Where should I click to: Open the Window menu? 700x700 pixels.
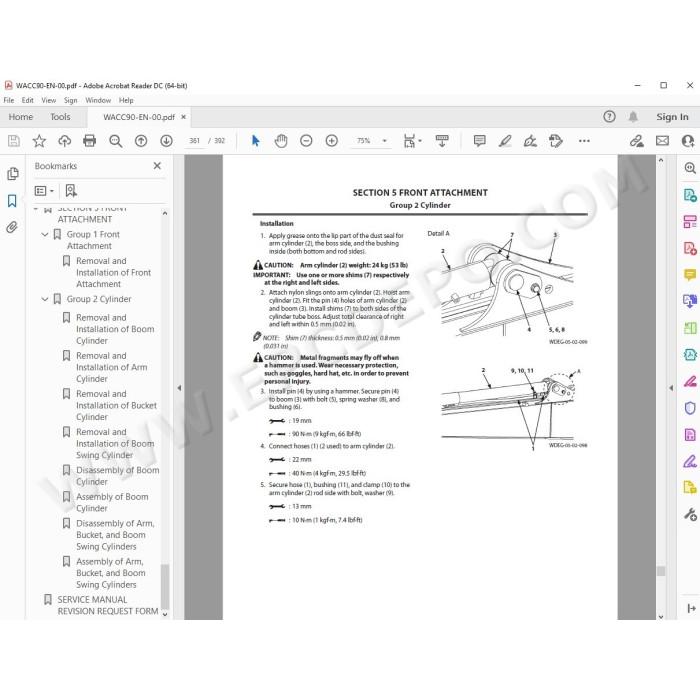pos(98,100)
